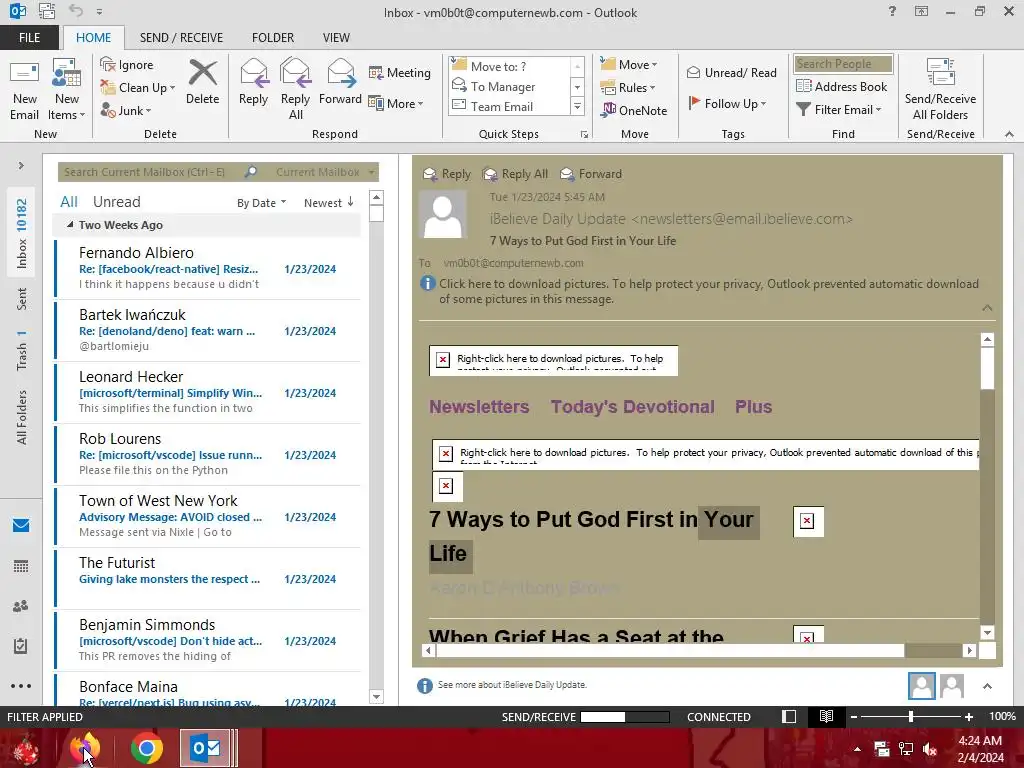Click the Search People field
The height and width of the screenshot is (768, 1024).
pos(843,63)
